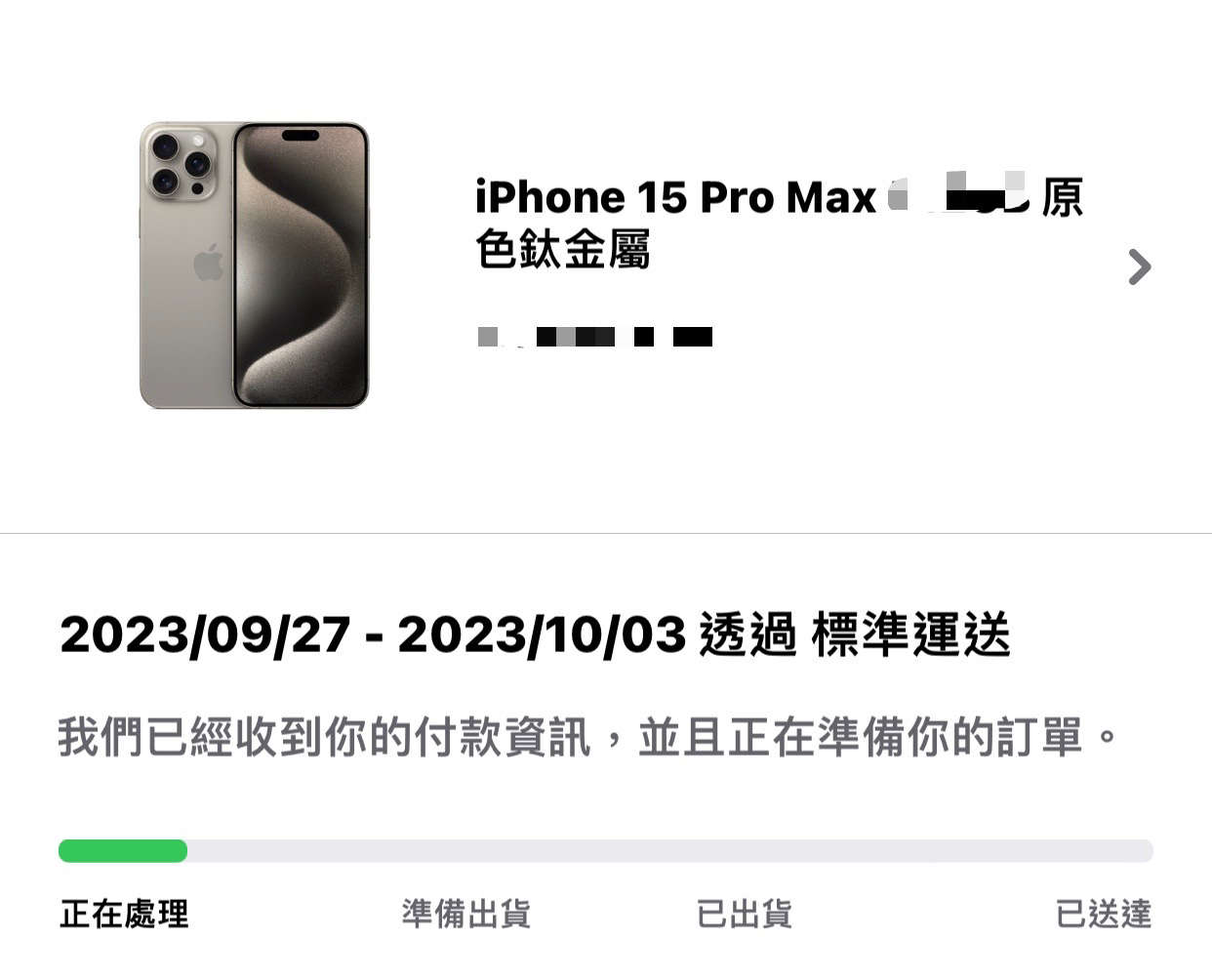This screenshot has height=980, width=1212.
Task: Tap the 2023/09/27 start delivery date
Action: [205, 634]
